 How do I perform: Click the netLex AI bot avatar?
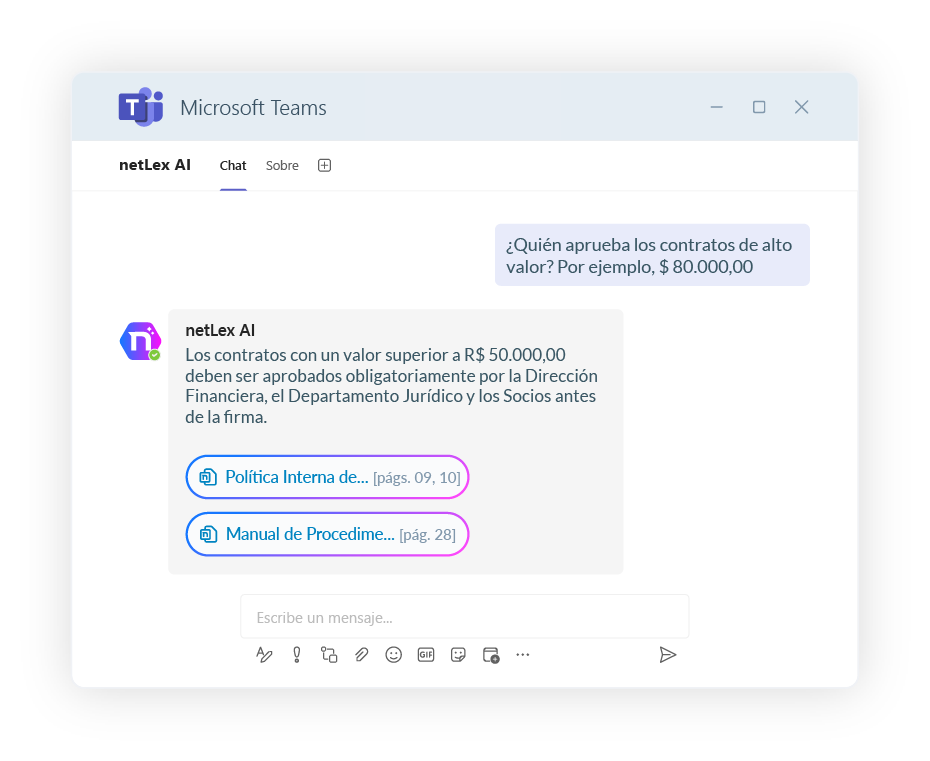coord(141,341)
